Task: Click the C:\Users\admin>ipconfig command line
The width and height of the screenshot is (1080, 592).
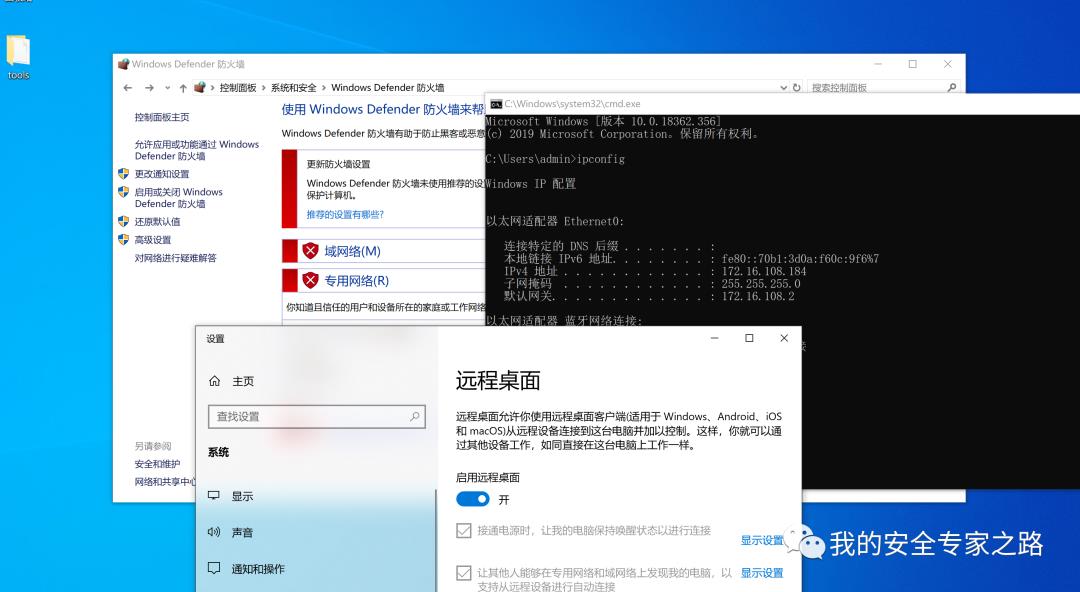Action: click(x=555, y=159)
